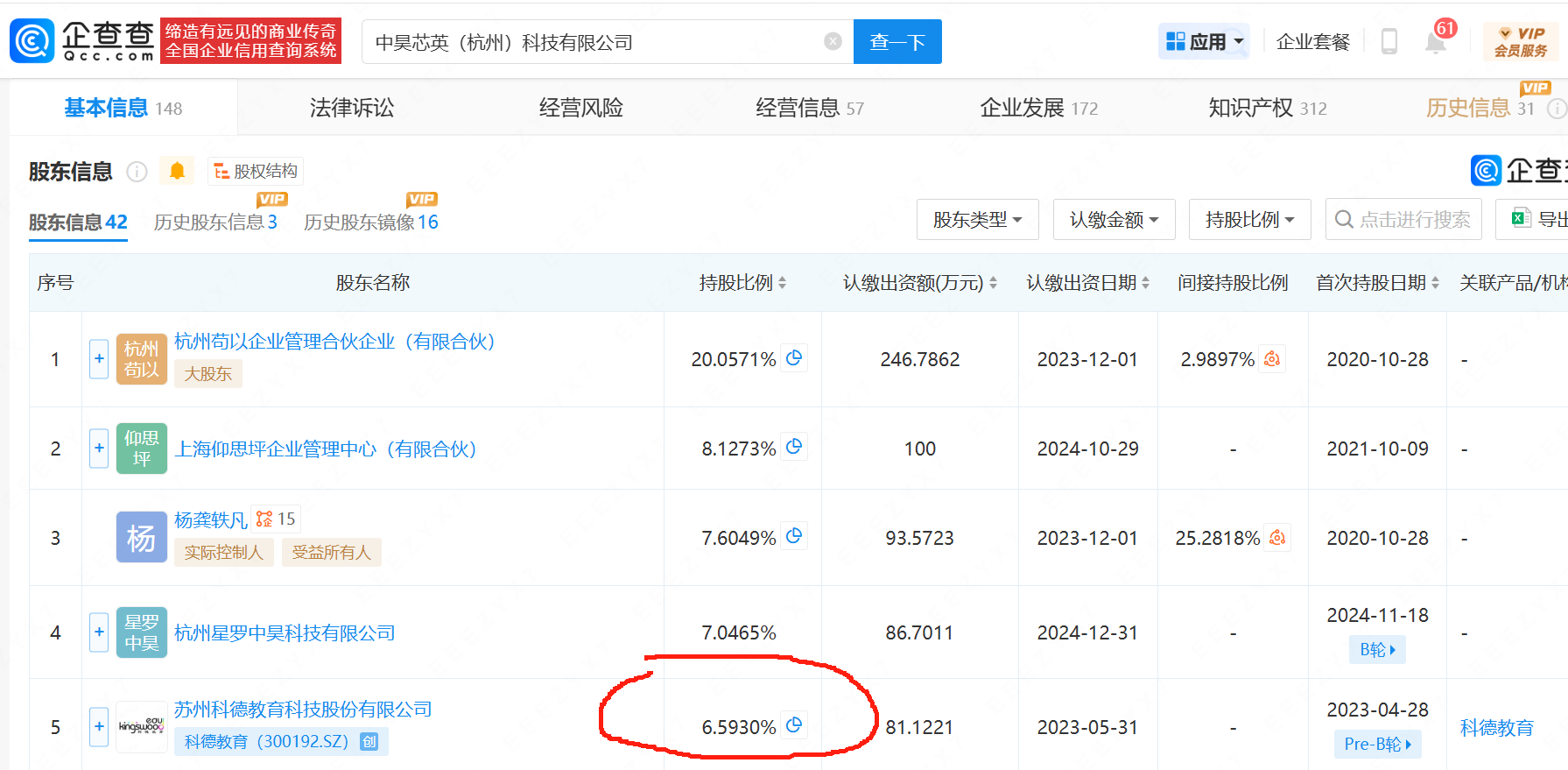Click the 创 badge icon after 300192.SZ

(x=369, y=742)
